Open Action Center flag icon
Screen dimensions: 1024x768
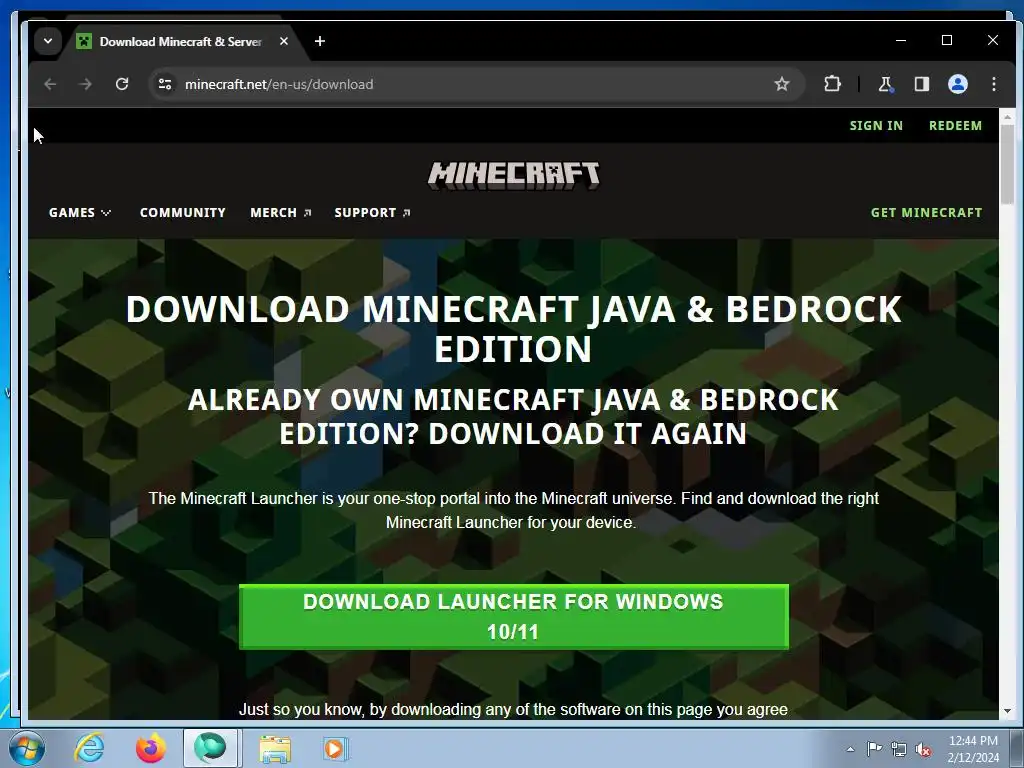pyautogui.click(x=874, y=749)
